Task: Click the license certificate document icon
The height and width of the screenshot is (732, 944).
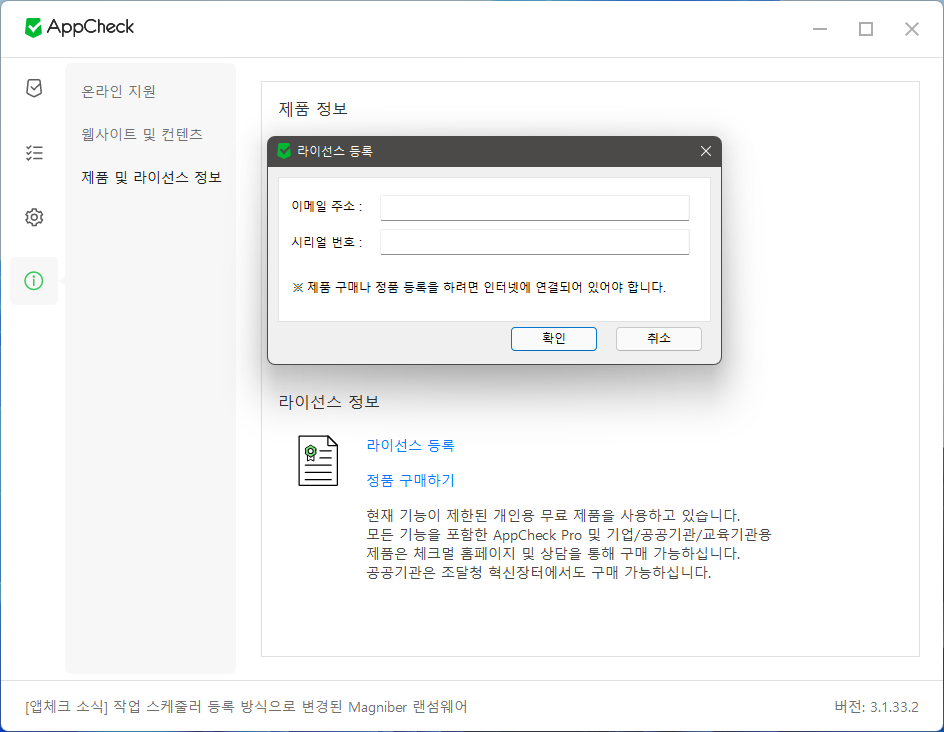Action: 318,461
